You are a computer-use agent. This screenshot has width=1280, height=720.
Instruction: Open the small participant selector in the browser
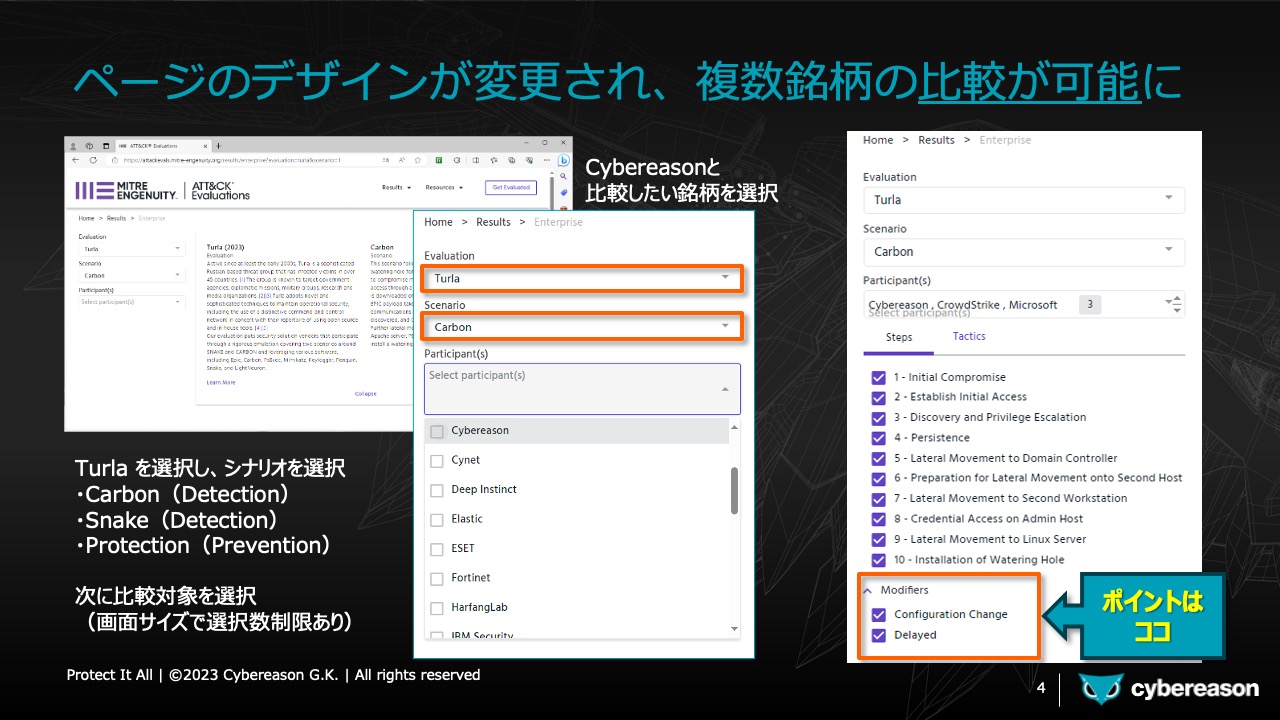pyautogui.click(x=132, y=302)
